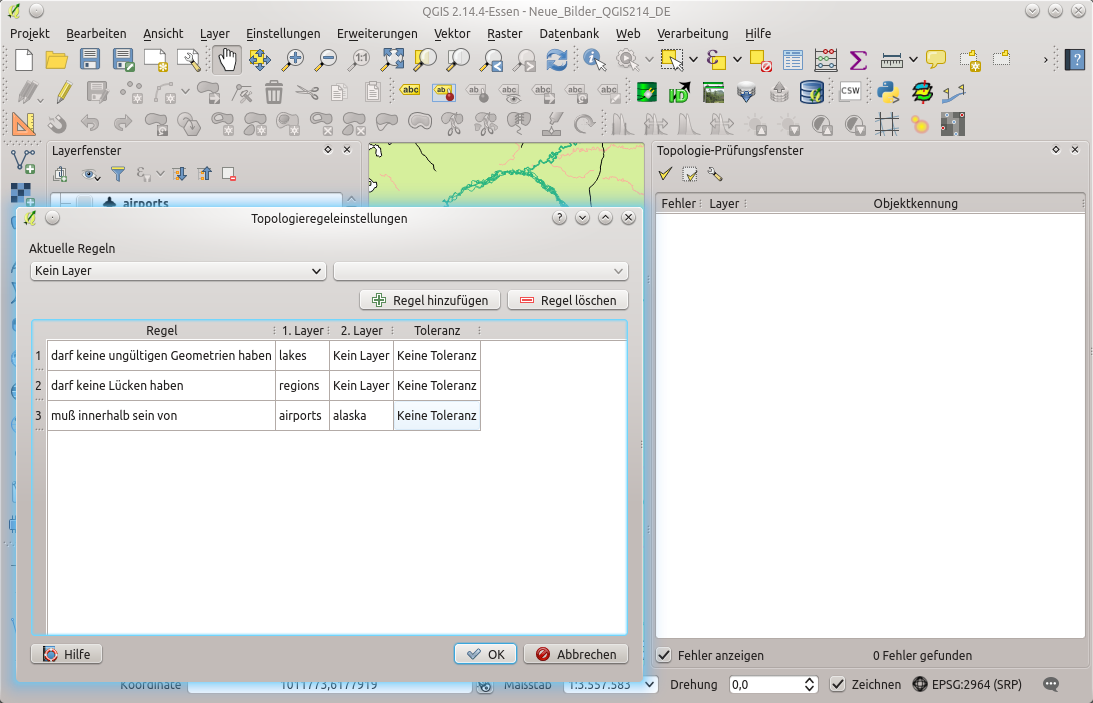1093x703 pixels.
Task: Open the messages log speech bubble
Action: [1051, 685]
